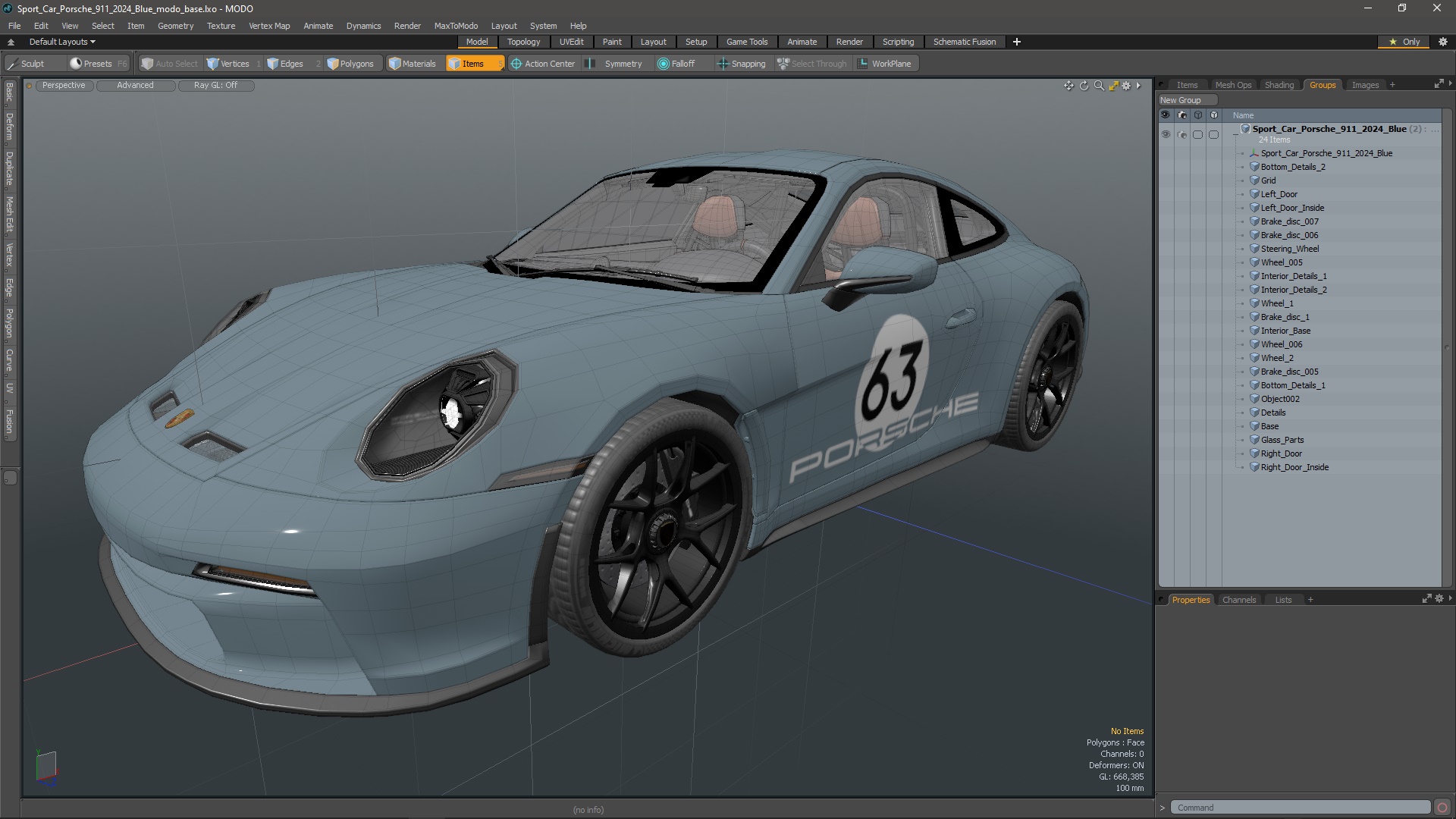Toggle the second checkbox of Sport_Car_Porsche group
This screenshot has width=1456, height=819.
1214,134
